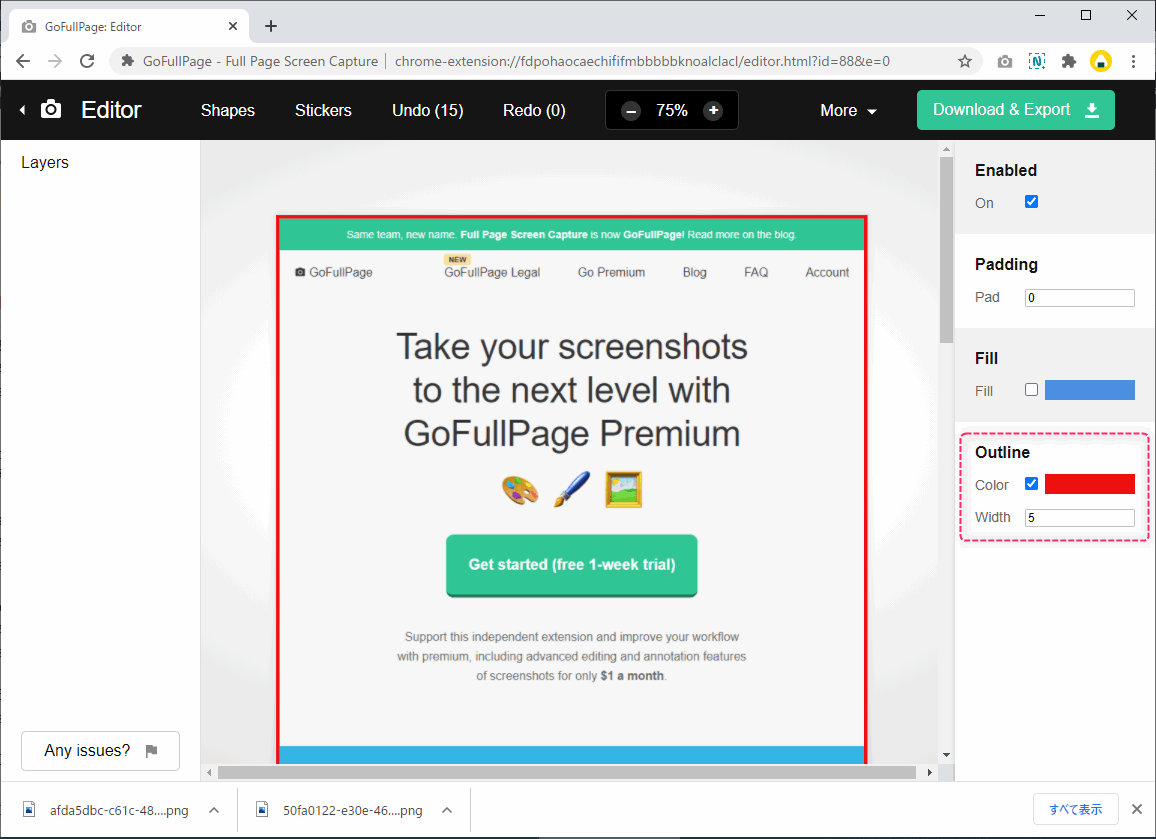The width and height of the screenshot is (1156, 839).
Task: Open the 50fa0122-e30e-46 png download
Action: 352,810
